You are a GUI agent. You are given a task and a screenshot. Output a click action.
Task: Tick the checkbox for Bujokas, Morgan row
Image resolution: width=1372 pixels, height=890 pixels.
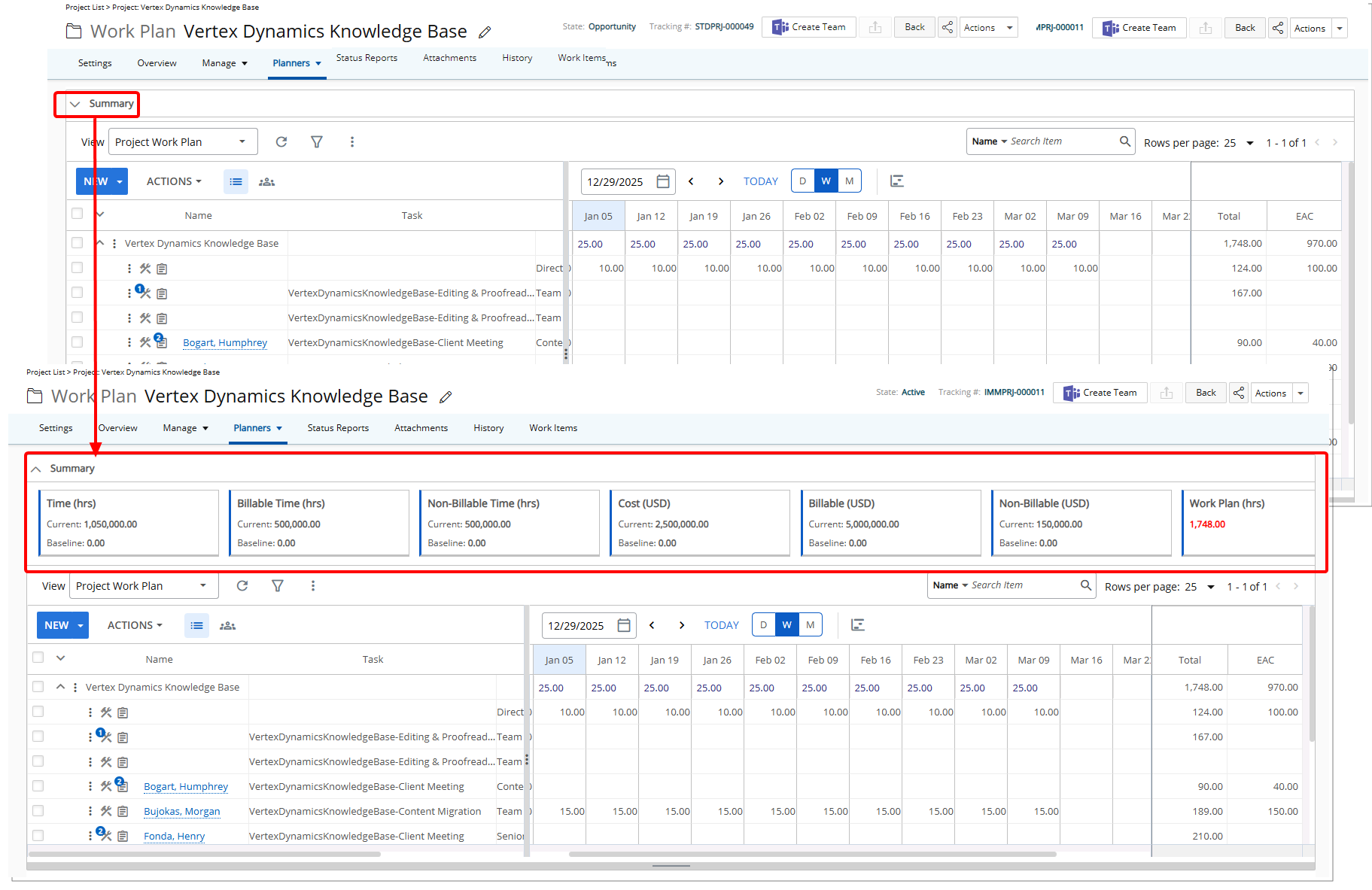click(x=38, y=811)
